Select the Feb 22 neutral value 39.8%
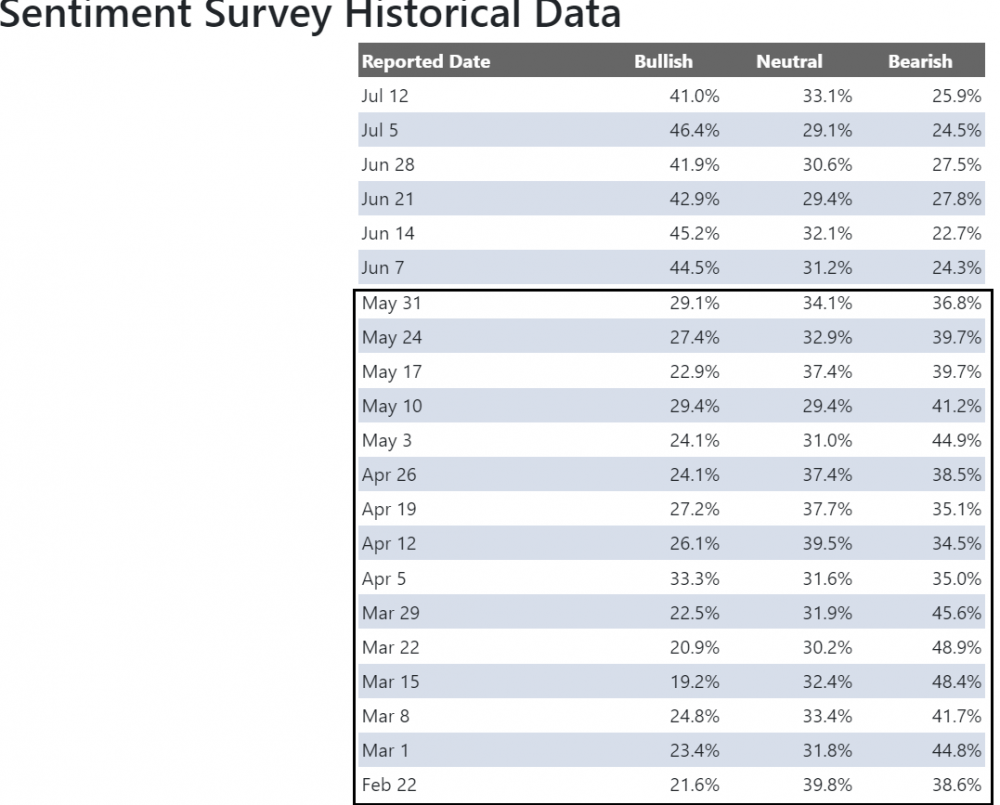Screen dimensions: 1000x805 pos(827,785)
